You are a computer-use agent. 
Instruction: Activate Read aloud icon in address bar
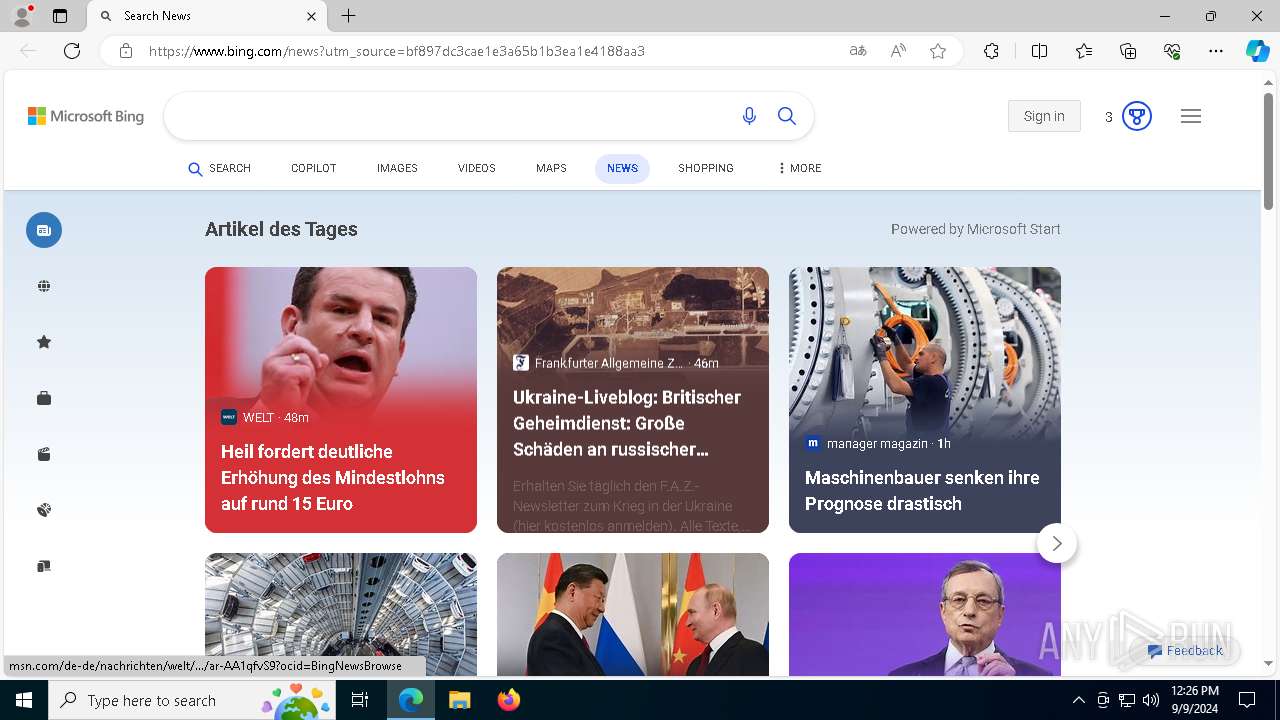(898, 51)
